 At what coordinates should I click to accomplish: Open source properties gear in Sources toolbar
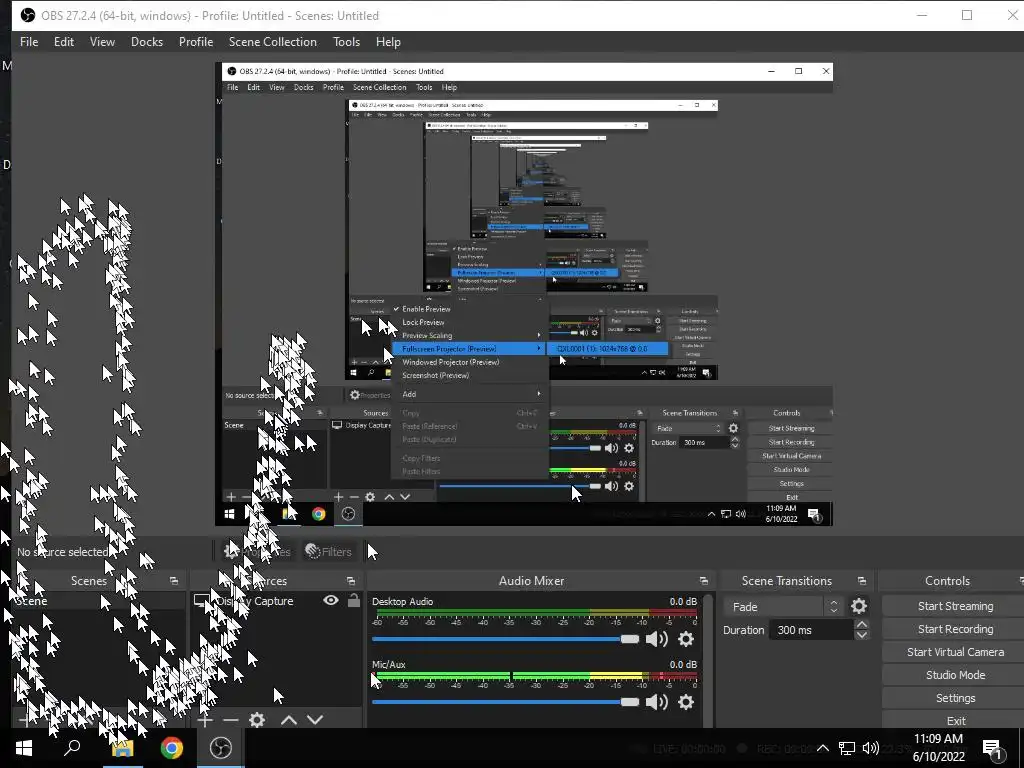[257, 720]
